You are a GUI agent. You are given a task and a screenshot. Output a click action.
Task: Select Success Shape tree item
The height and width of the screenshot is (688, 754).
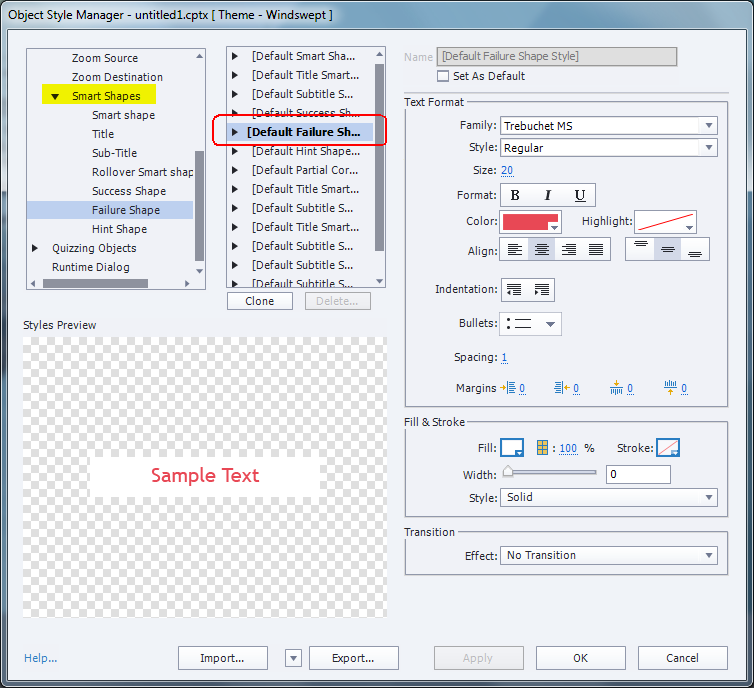tap(129, 191)
